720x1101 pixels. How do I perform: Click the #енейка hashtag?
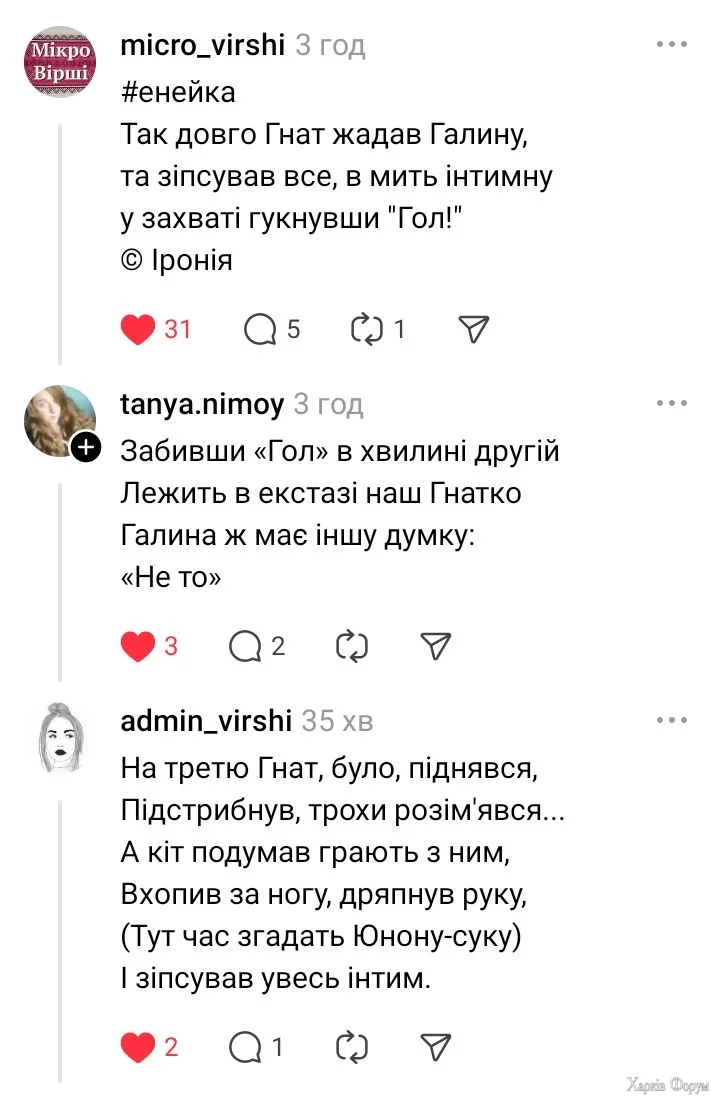pos(178,93)
